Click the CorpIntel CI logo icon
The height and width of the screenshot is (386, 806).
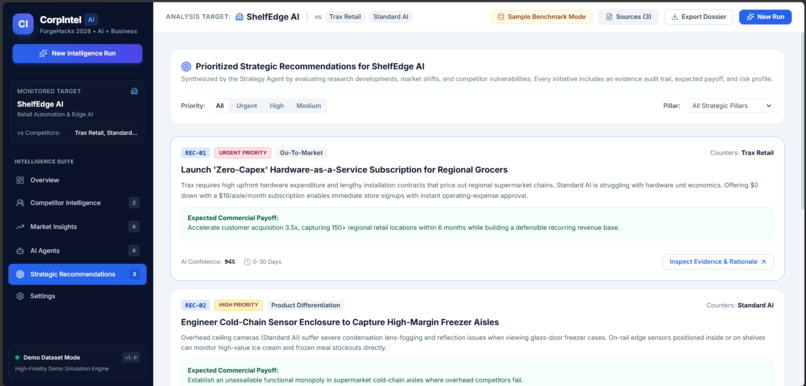click(23, 24)
